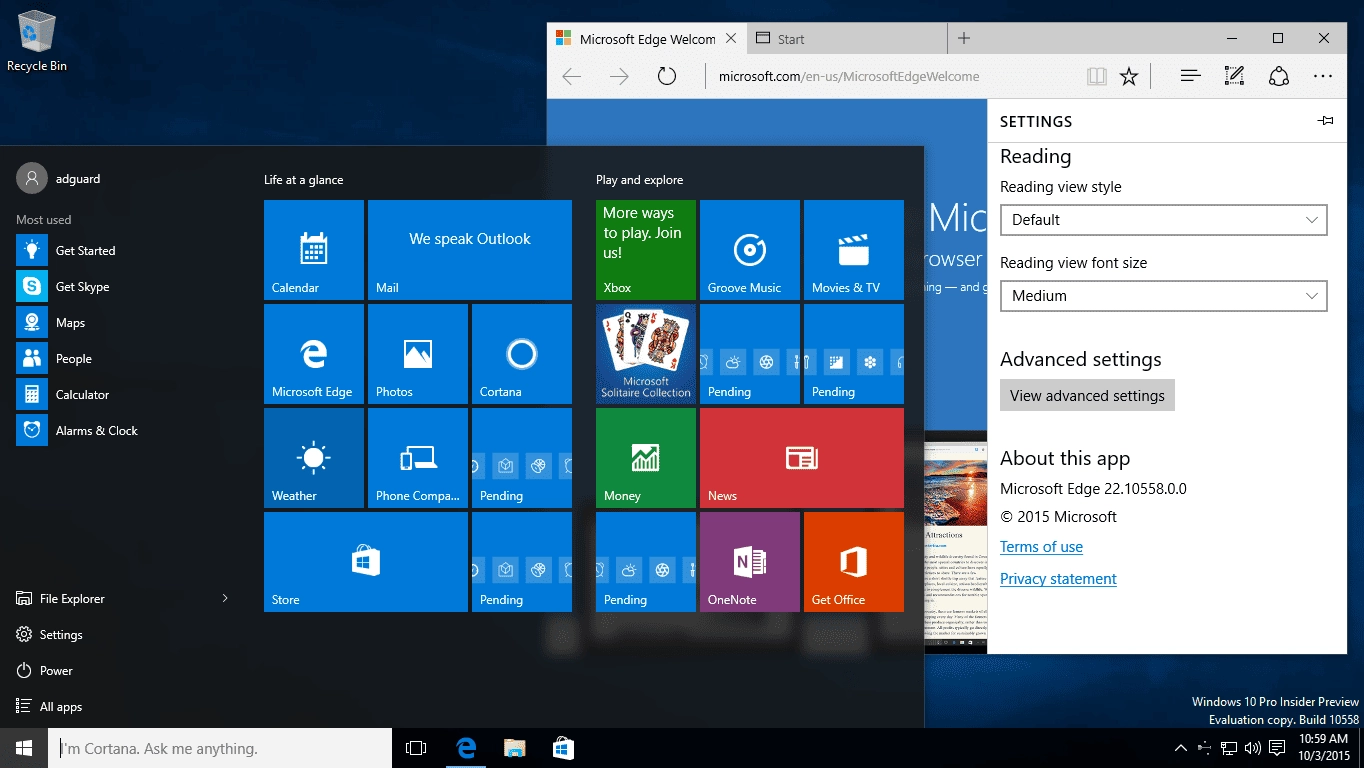The height and width of the screenshot is (768, 1364).
Task: Open Task View on taskbar
Action: tap(416, 748)
